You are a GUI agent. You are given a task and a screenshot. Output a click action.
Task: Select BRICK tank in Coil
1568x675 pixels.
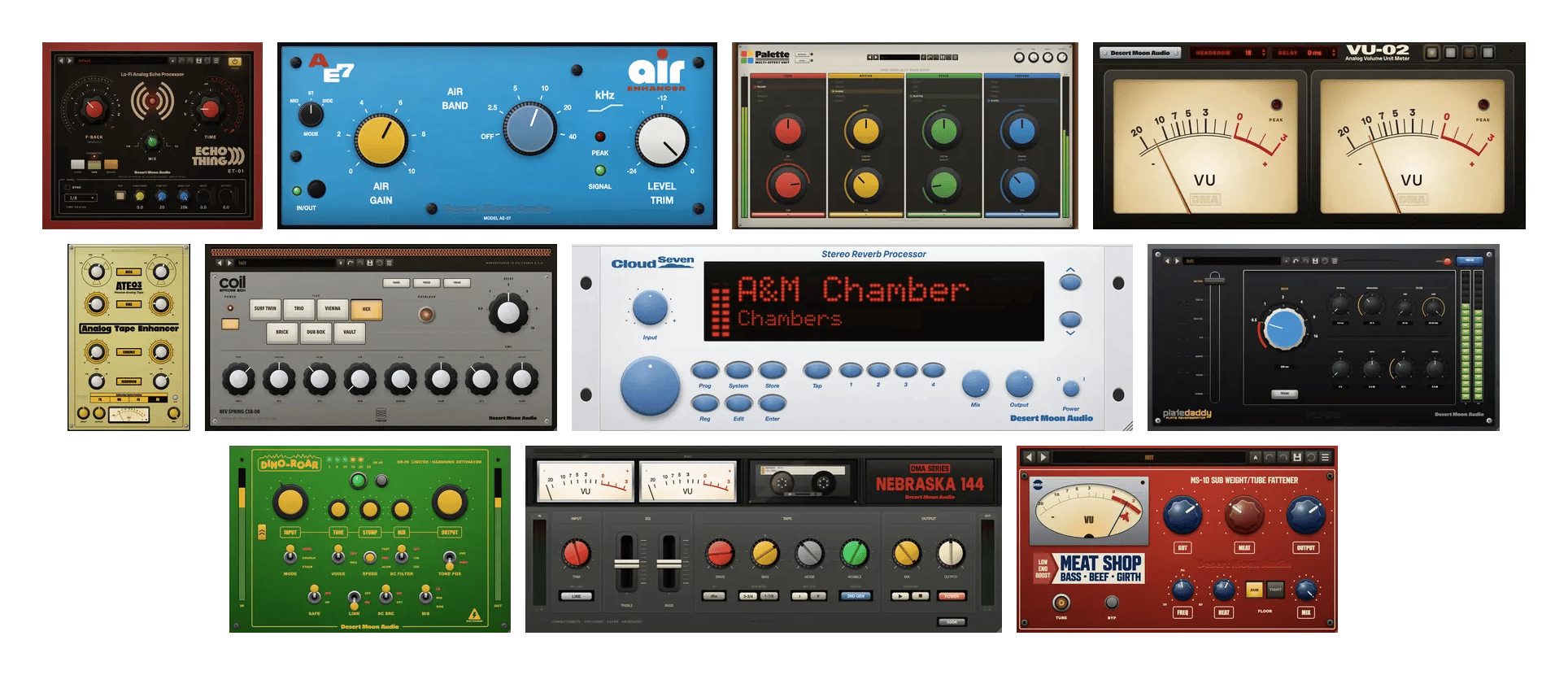[282, 332]
